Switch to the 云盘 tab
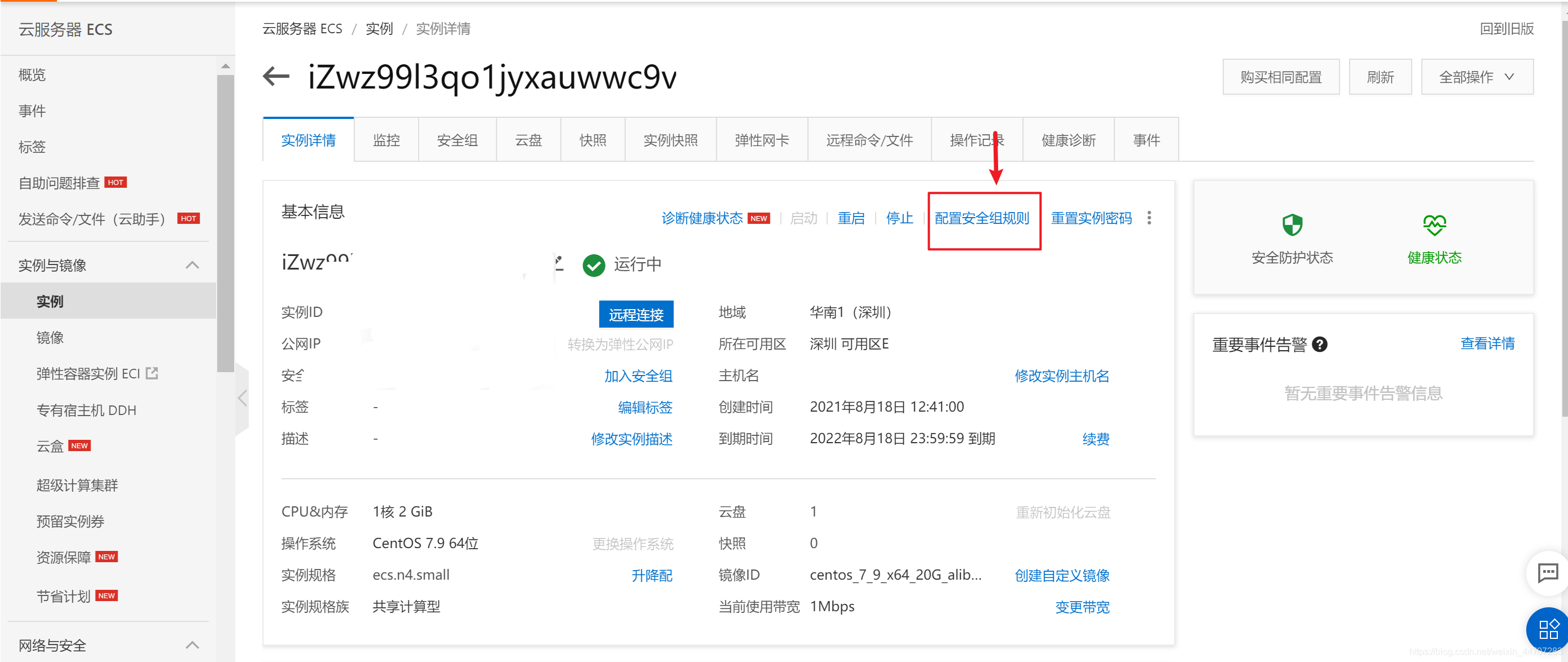1568x662 pixels. (x=528, y=140)
